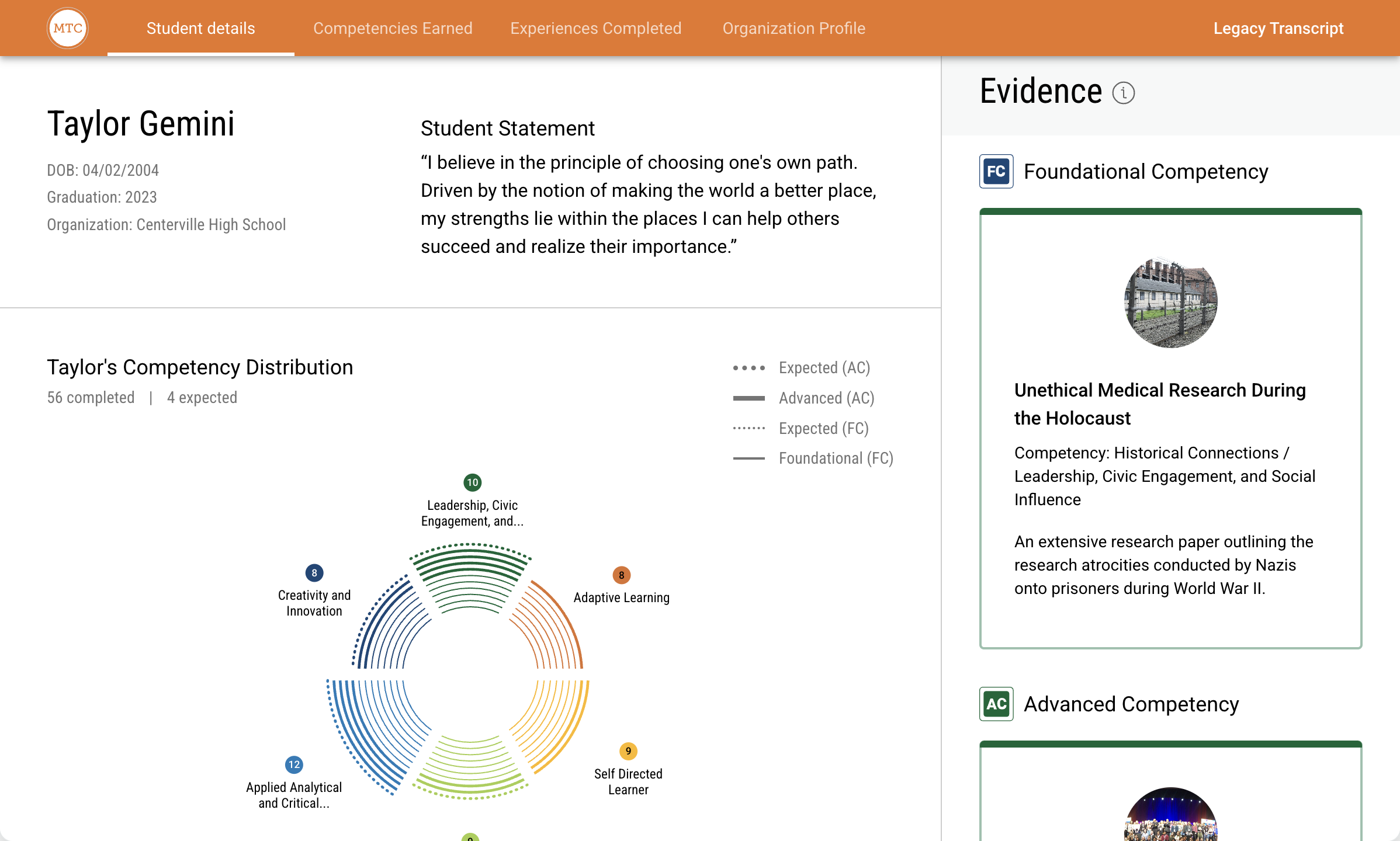Click the Creativity and Innovation chart label
Screen dimensions: 1400x841
tap(314, 603)
